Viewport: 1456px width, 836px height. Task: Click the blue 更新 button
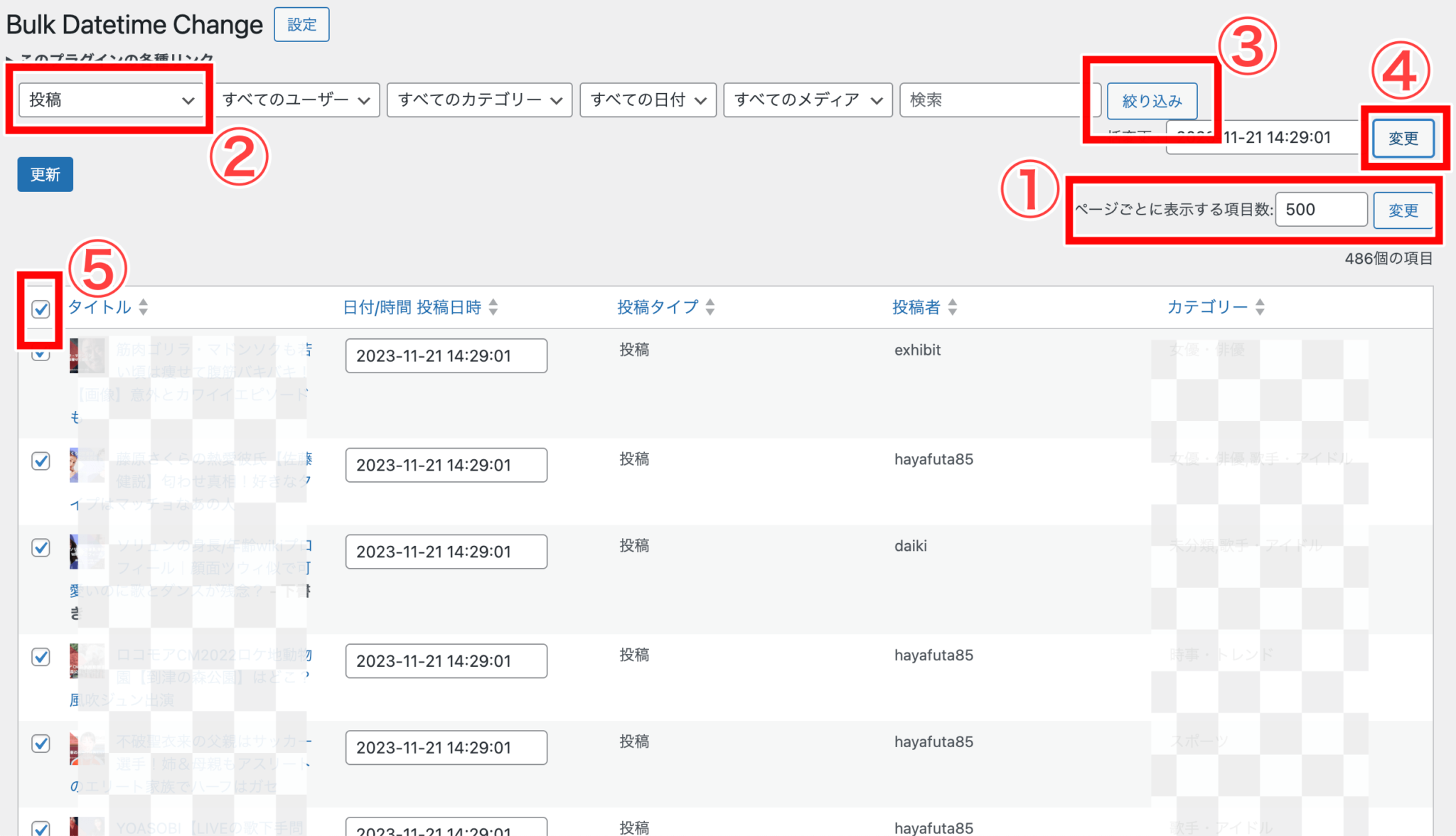tap(45, 174)
